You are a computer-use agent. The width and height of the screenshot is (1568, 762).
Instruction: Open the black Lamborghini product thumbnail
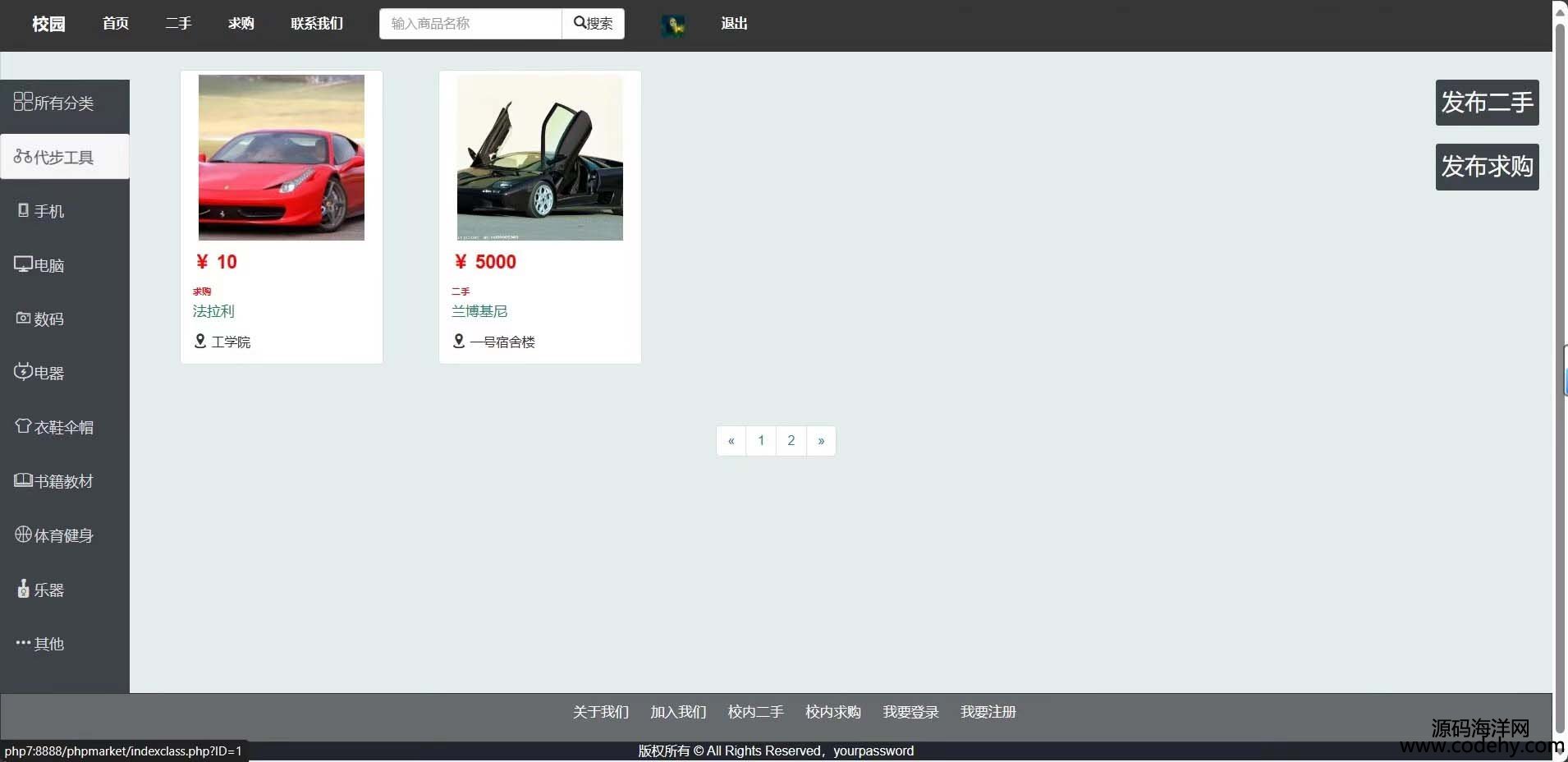pyautogui.click(x=540, y=158)
